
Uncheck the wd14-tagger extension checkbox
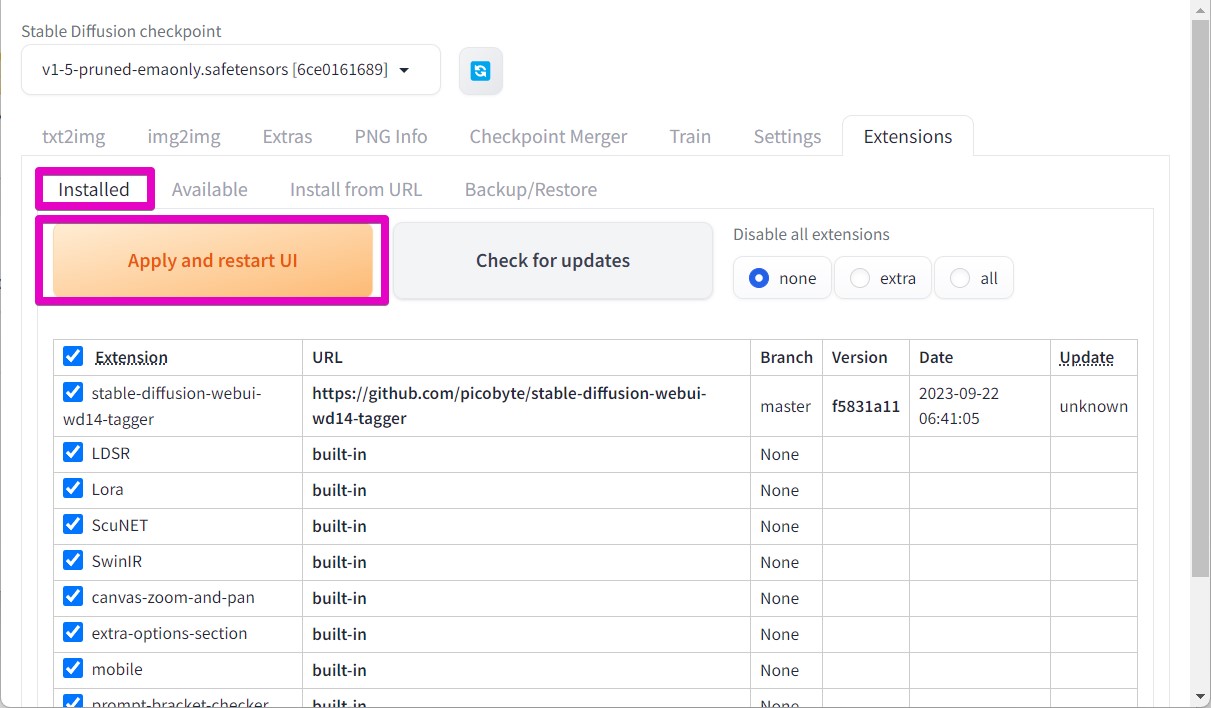tap(73, 392)
